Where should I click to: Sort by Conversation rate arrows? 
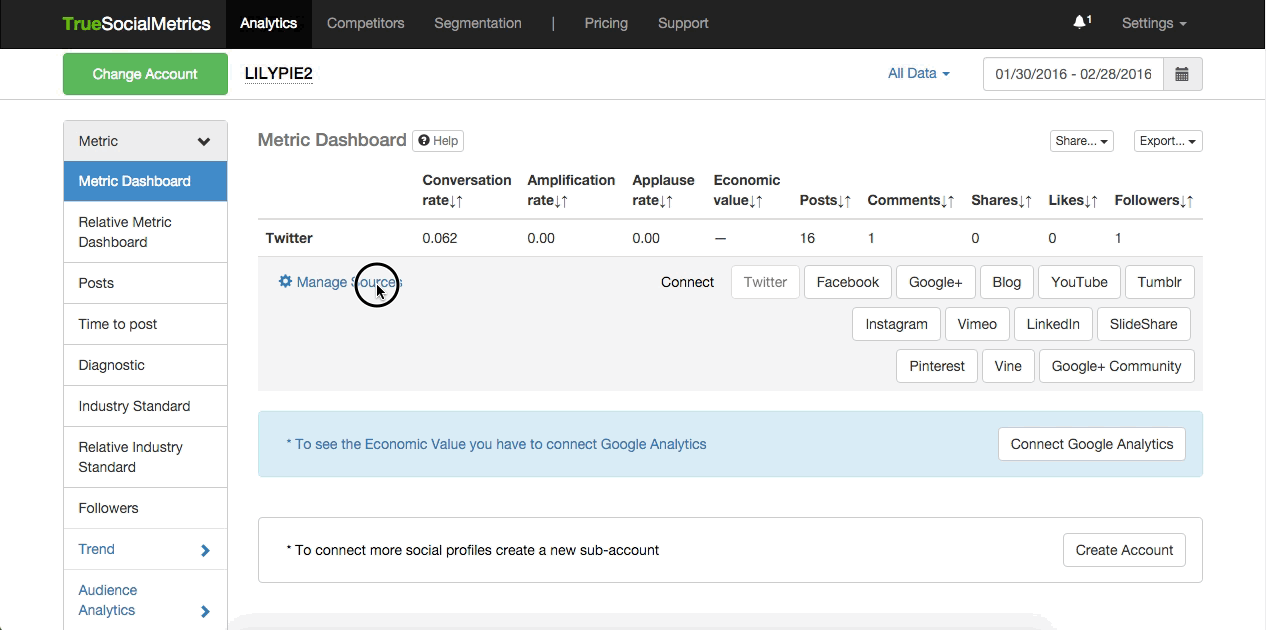point(456,201)
